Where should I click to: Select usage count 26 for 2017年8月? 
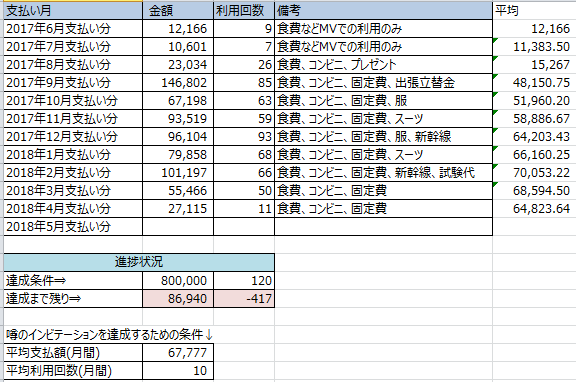point(244,65)
